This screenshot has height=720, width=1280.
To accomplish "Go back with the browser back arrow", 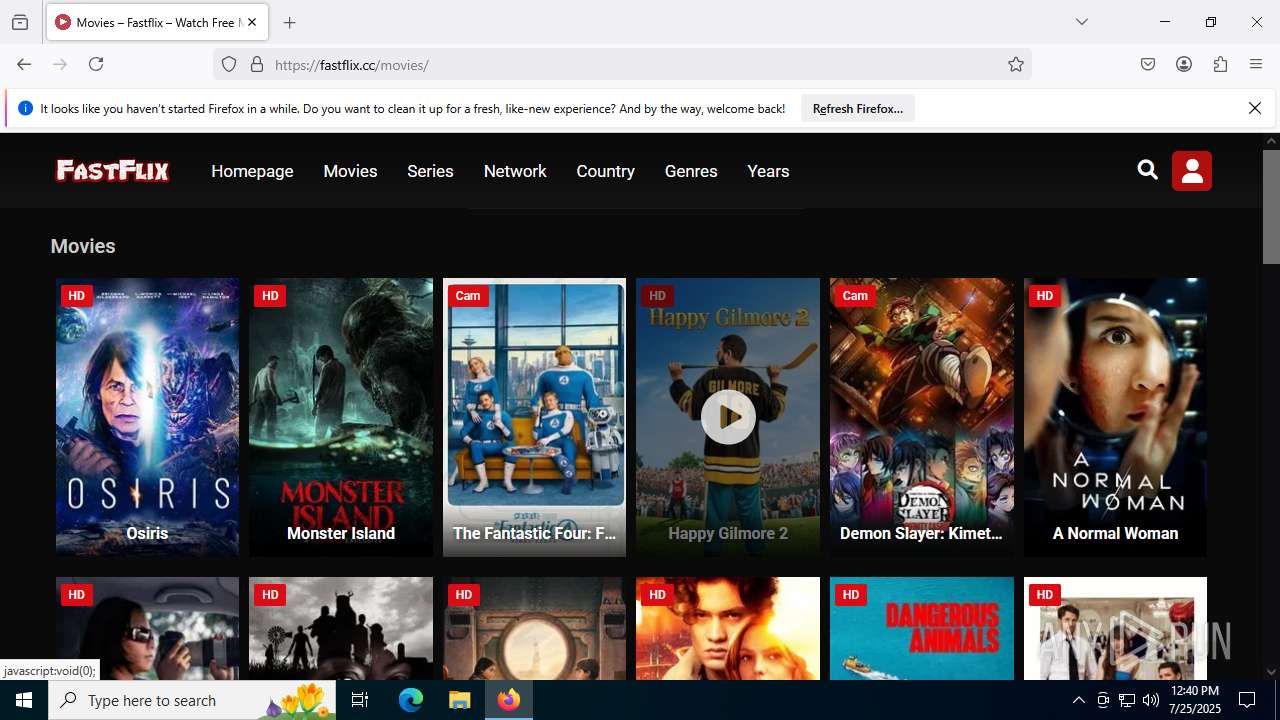I will click(x=24, y=64).
